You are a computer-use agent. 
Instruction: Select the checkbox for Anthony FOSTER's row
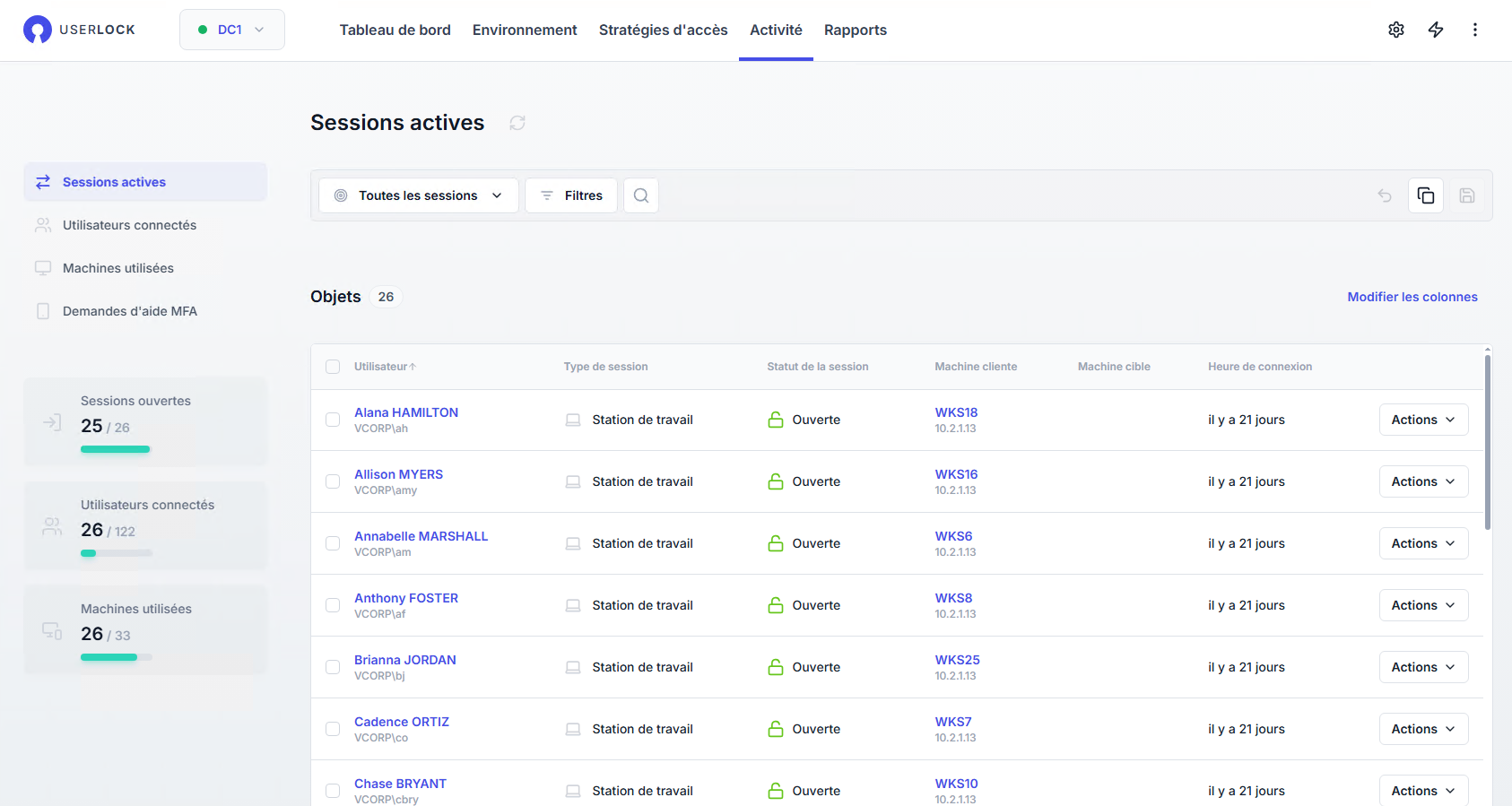[333, 605]
